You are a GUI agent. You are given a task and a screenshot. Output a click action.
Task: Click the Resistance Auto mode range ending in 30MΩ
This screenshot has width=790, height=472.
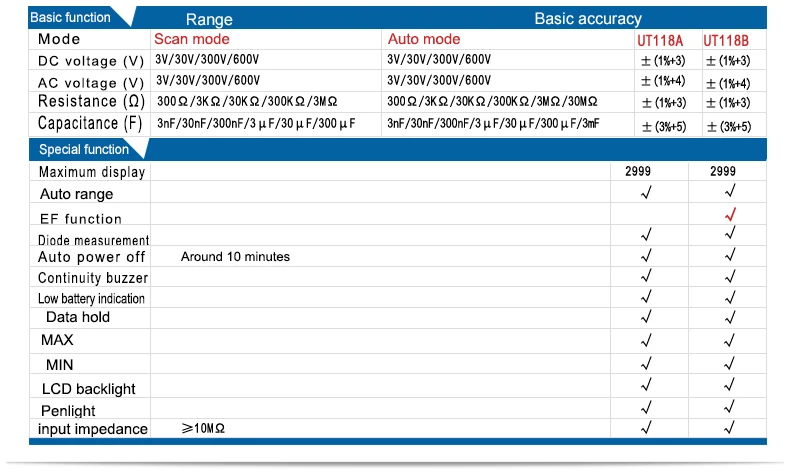coord(492,101)
